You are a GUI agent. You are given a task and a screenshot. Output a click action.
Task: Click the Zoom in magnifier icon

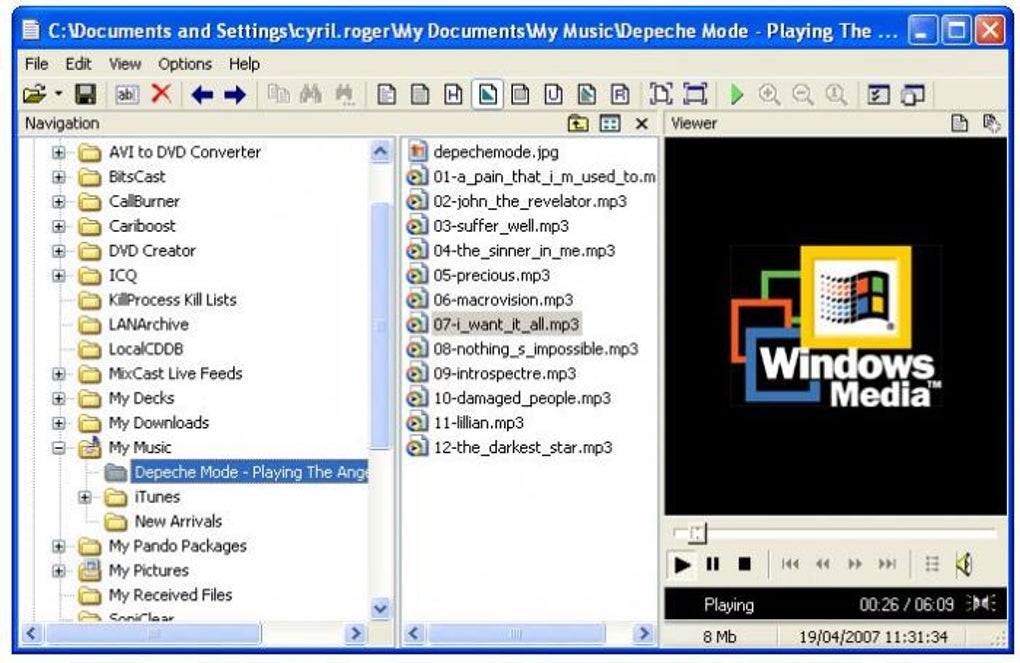click(x=770, y=95)
